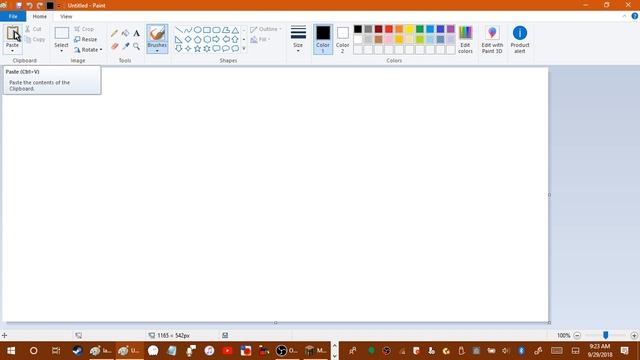
Task: Activate Color 2 background selector
Action: click(x=342, y=39)
